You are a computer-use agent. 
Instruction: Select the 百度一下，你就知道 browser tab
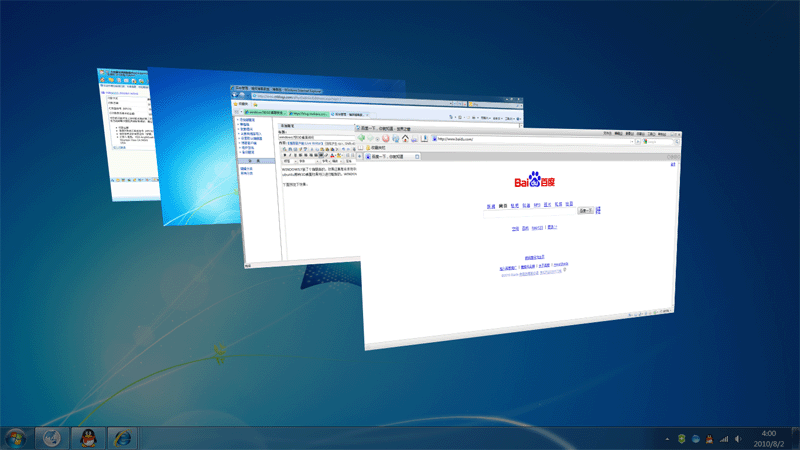[x=392, y=157]
